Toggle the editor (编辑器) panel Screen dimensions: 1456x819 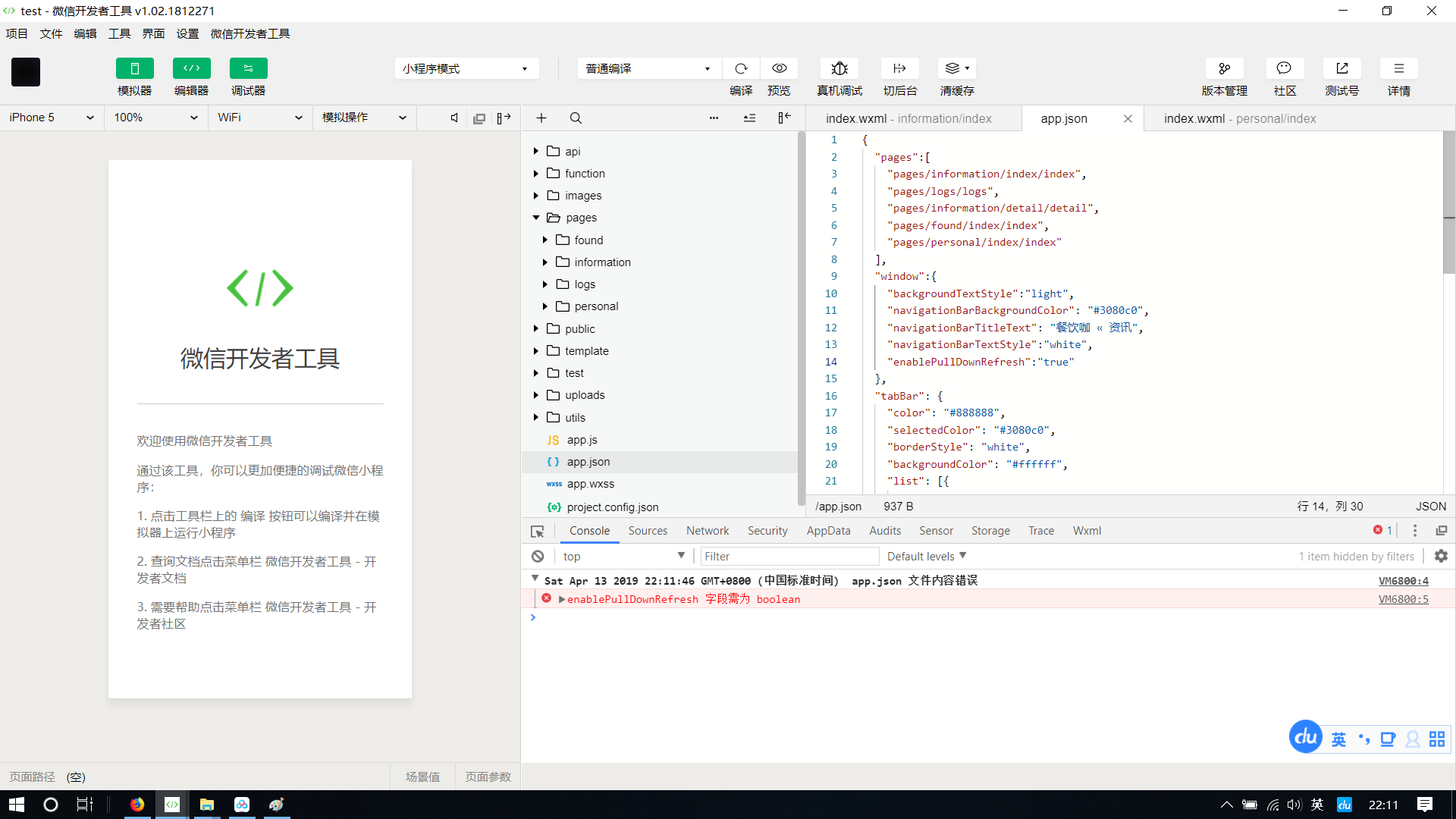click(191, 68)
